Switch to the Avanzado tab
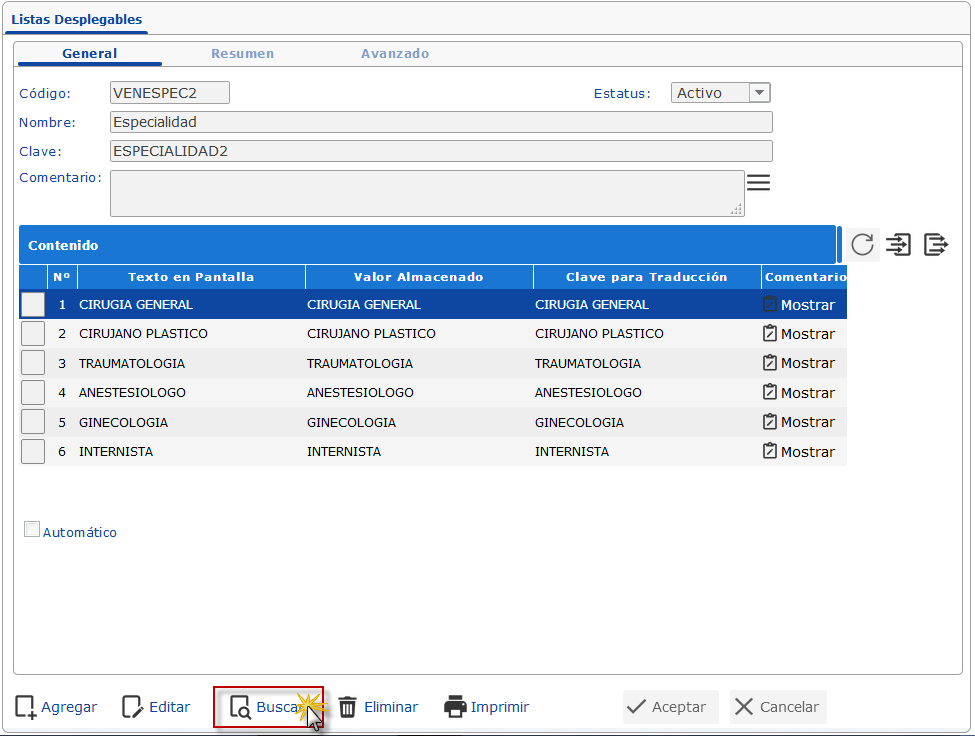This screenshot has height=736, width=975. click(x=395, y=54)
